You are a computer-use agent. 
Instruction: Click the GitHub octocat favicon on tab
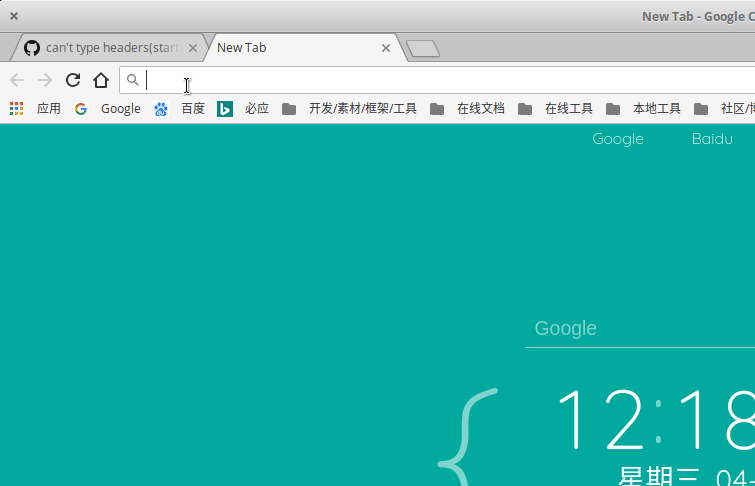coord(32,48)
